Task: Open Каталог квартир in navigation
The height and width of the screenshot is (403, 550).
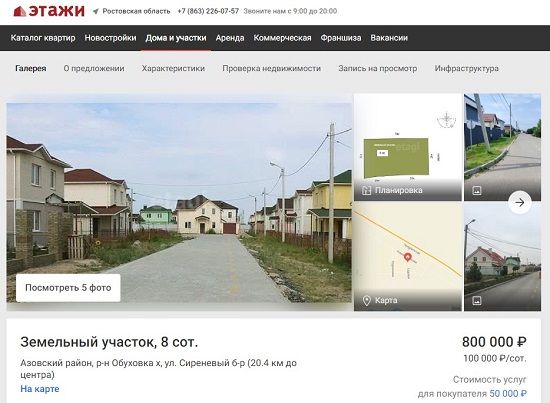Action: click(x=43, y=38)
